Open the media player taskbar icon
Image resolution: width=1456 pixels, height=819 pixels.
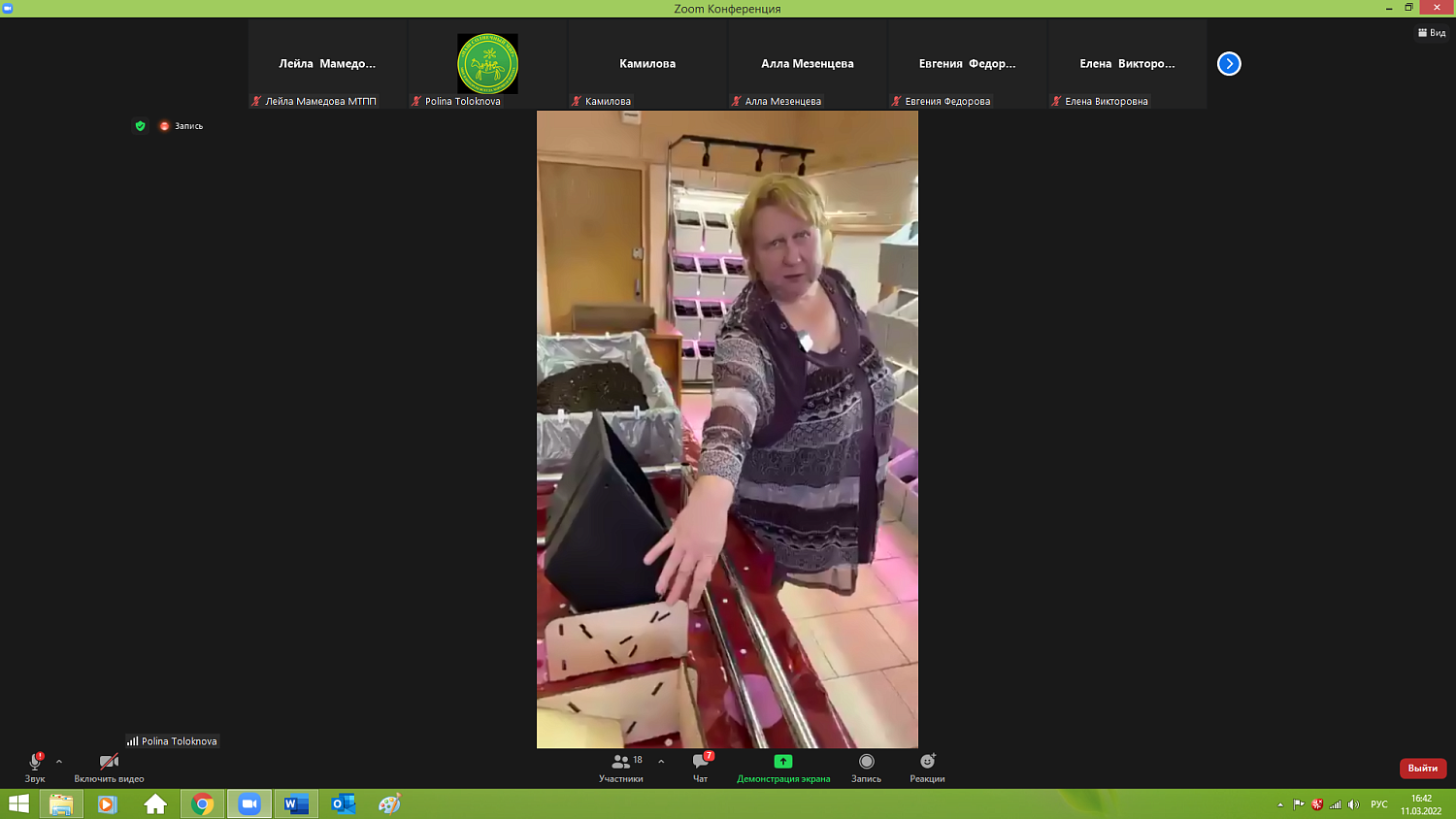pyautogui.click(x=107, y=803)
